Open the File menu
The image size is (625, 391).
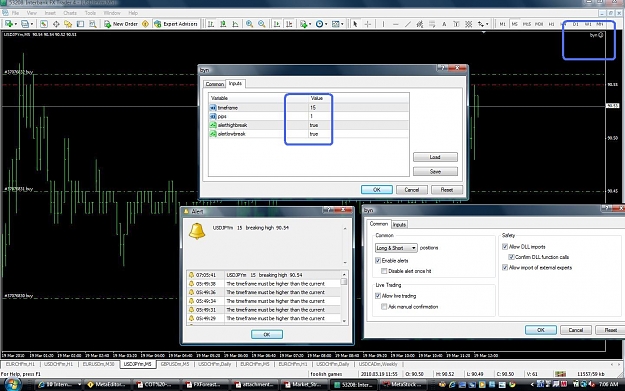tap(15, 13)
